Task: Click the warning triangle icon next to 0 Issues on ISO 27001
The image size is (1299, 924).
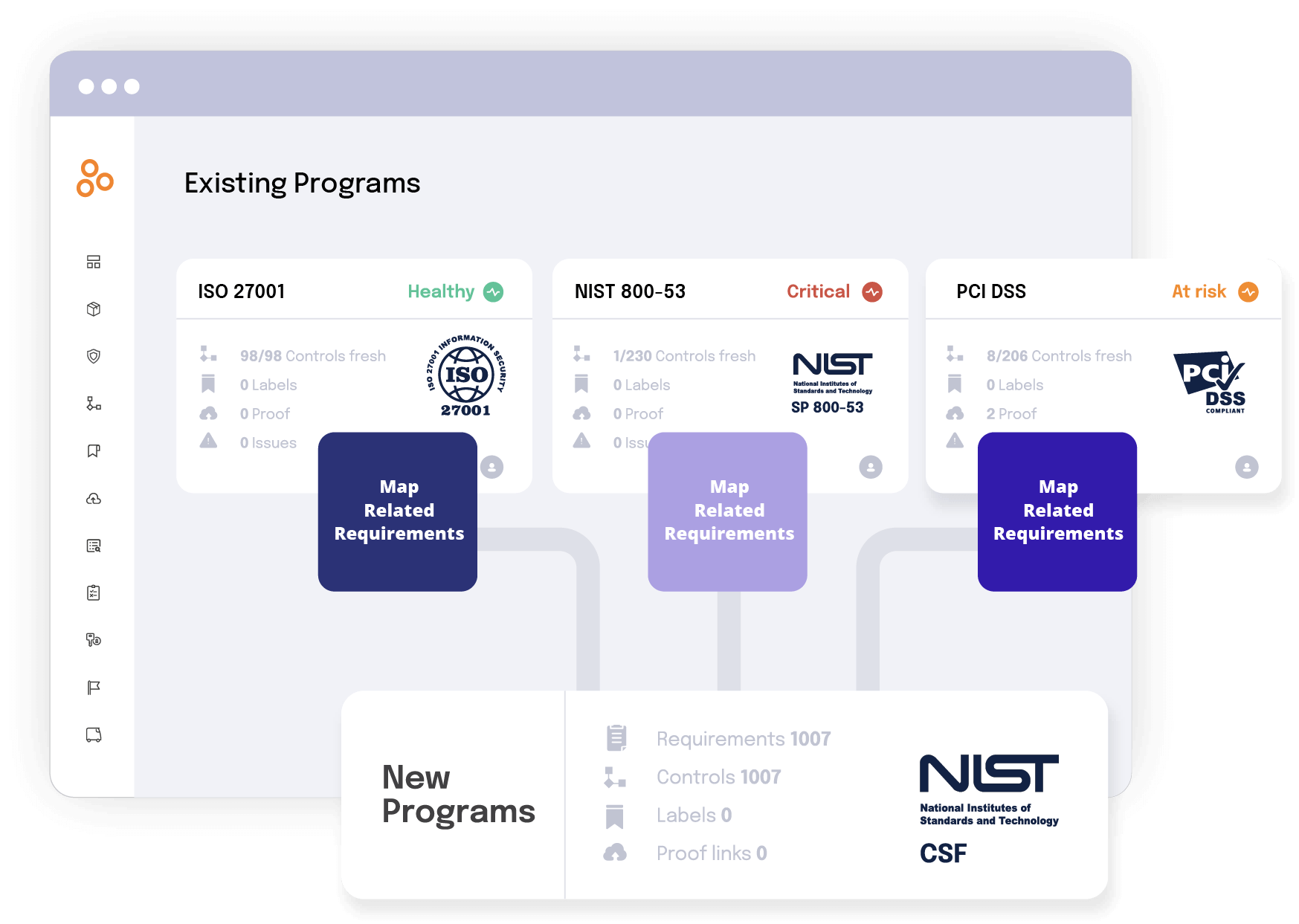Action: [209, 441]
